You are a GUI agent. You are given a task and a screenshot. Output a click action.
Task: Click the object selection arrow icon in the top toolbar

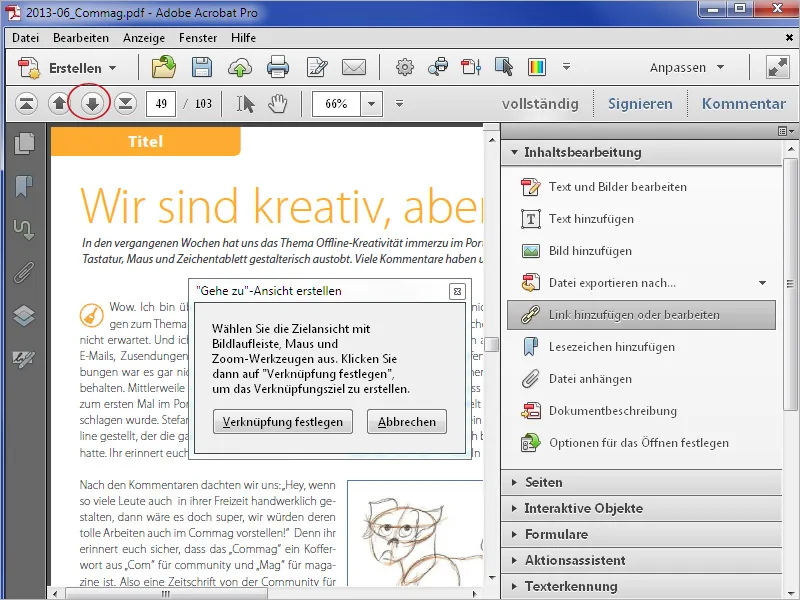(504, 67)
